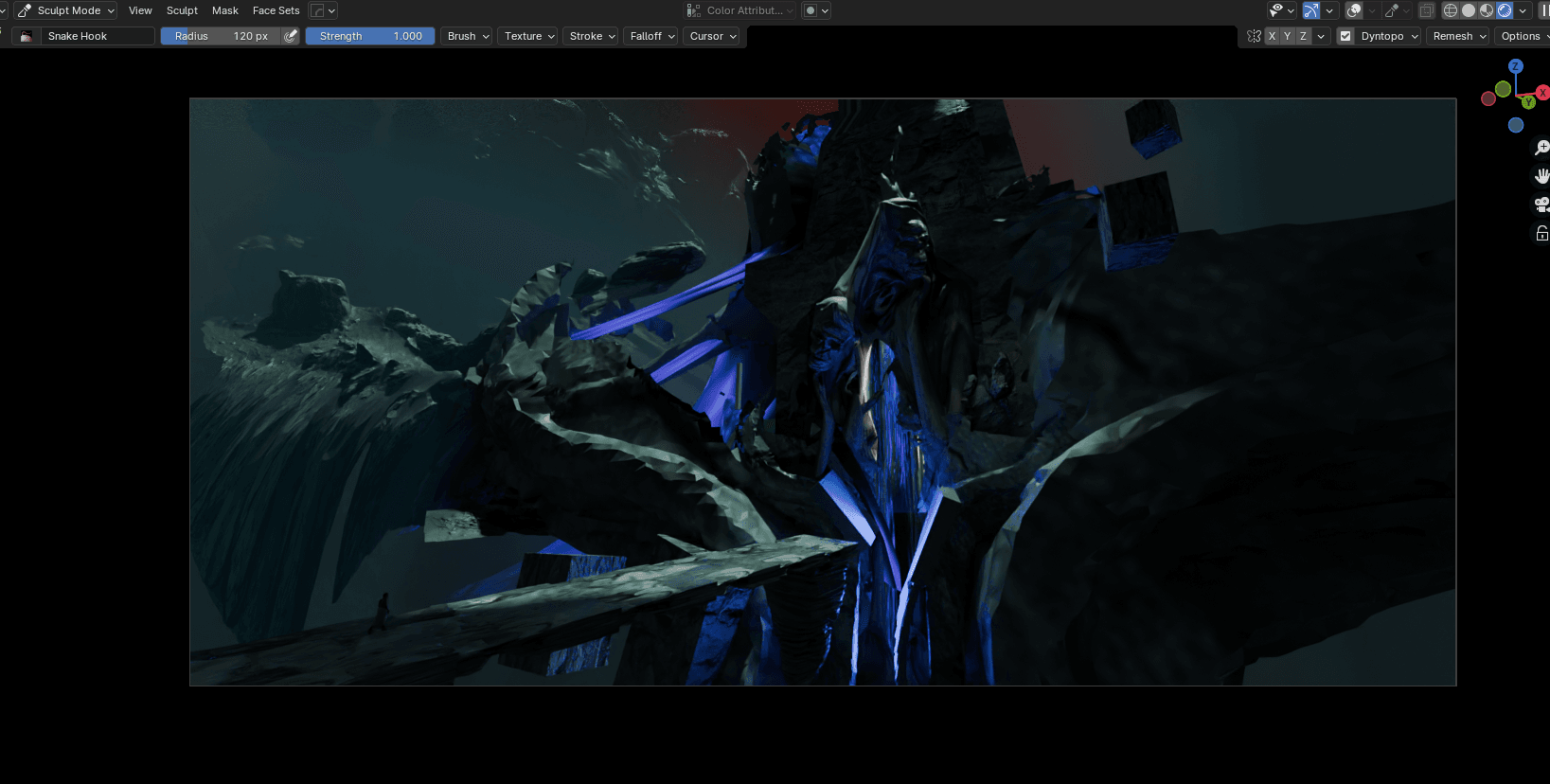Toggle Y axis symmetry
The height and width of the screenshot is (784, 1550).
pos(1288,36)
